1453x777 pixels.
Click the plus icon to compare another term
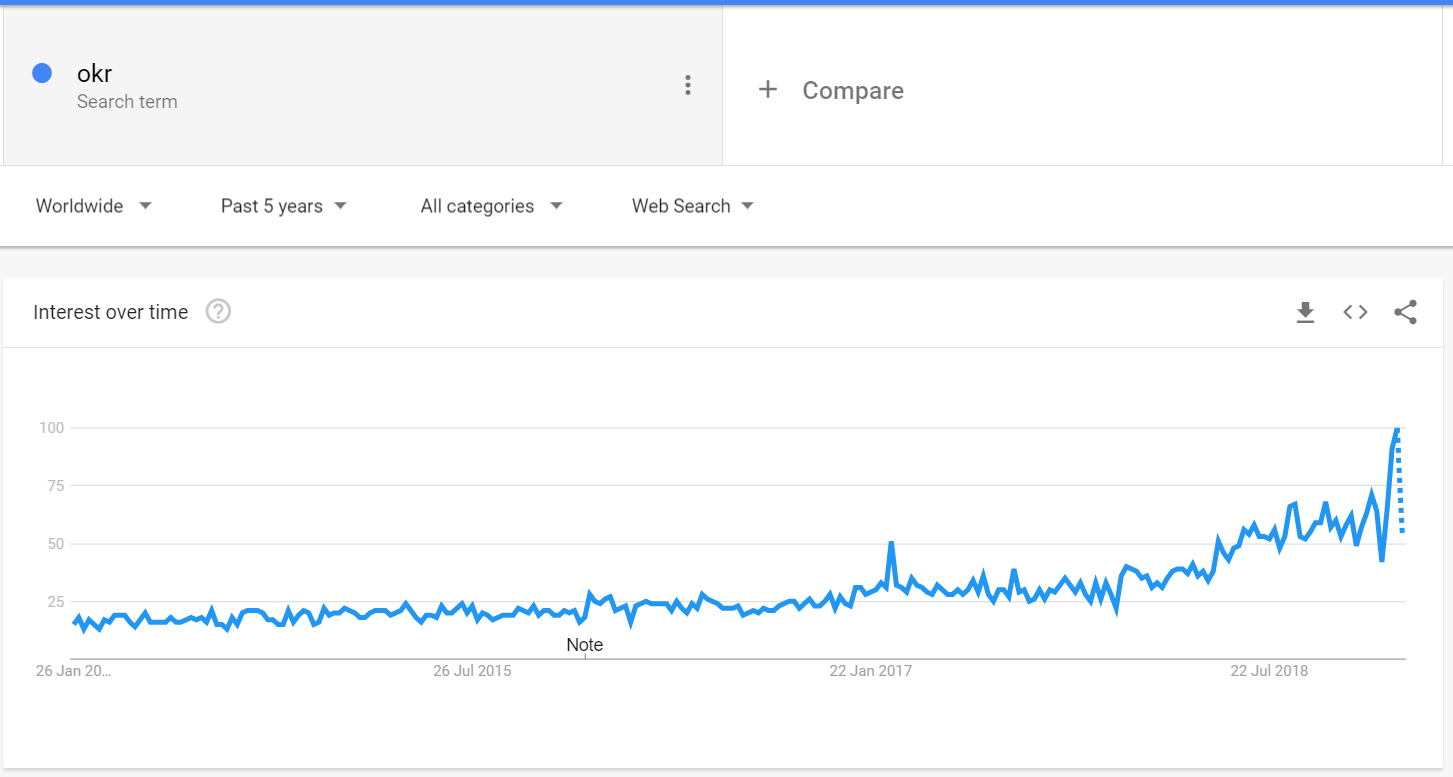click(768, 89)
